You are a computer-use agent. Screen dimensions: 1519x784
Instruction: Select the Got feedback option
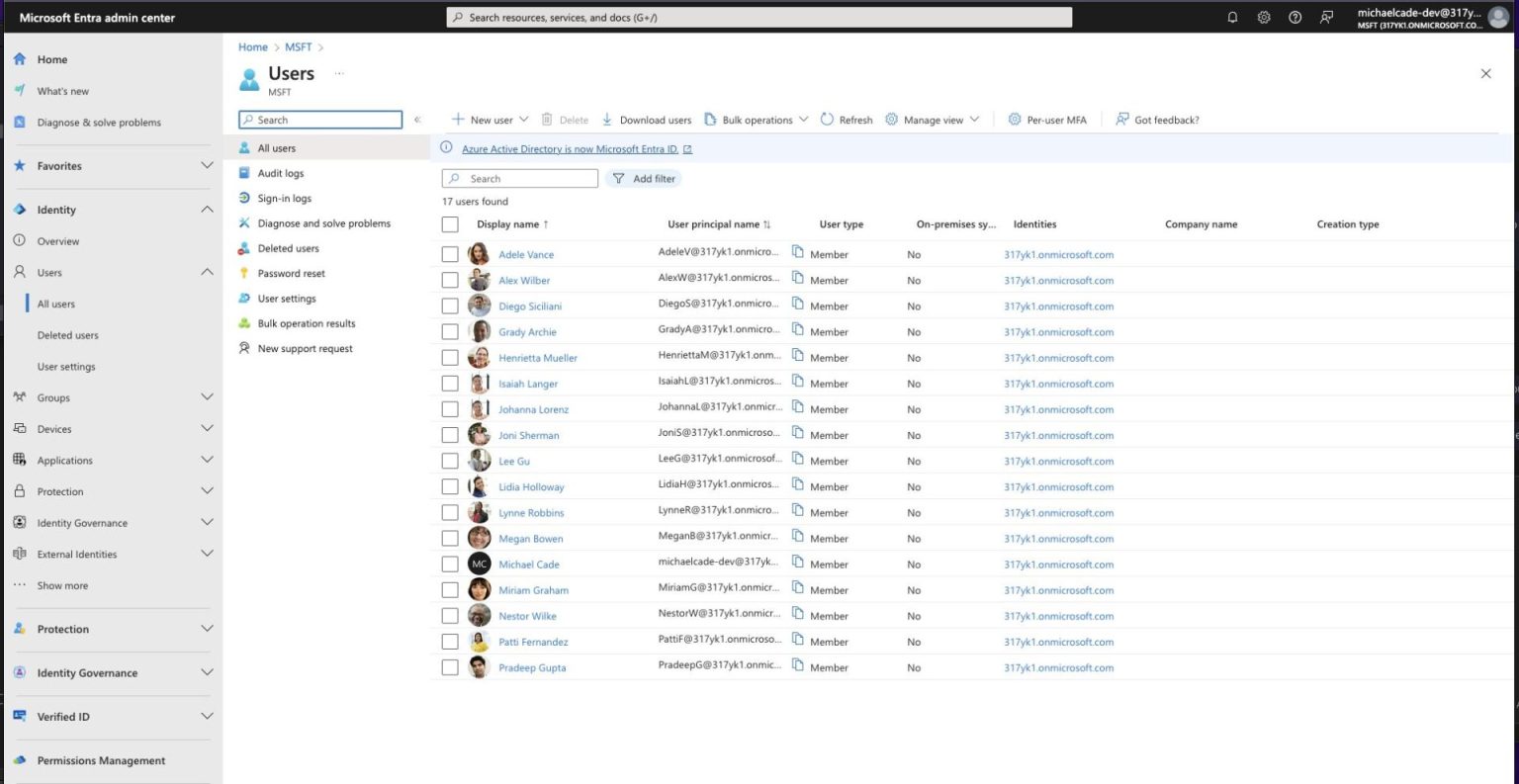click(x=1157, y=119)
